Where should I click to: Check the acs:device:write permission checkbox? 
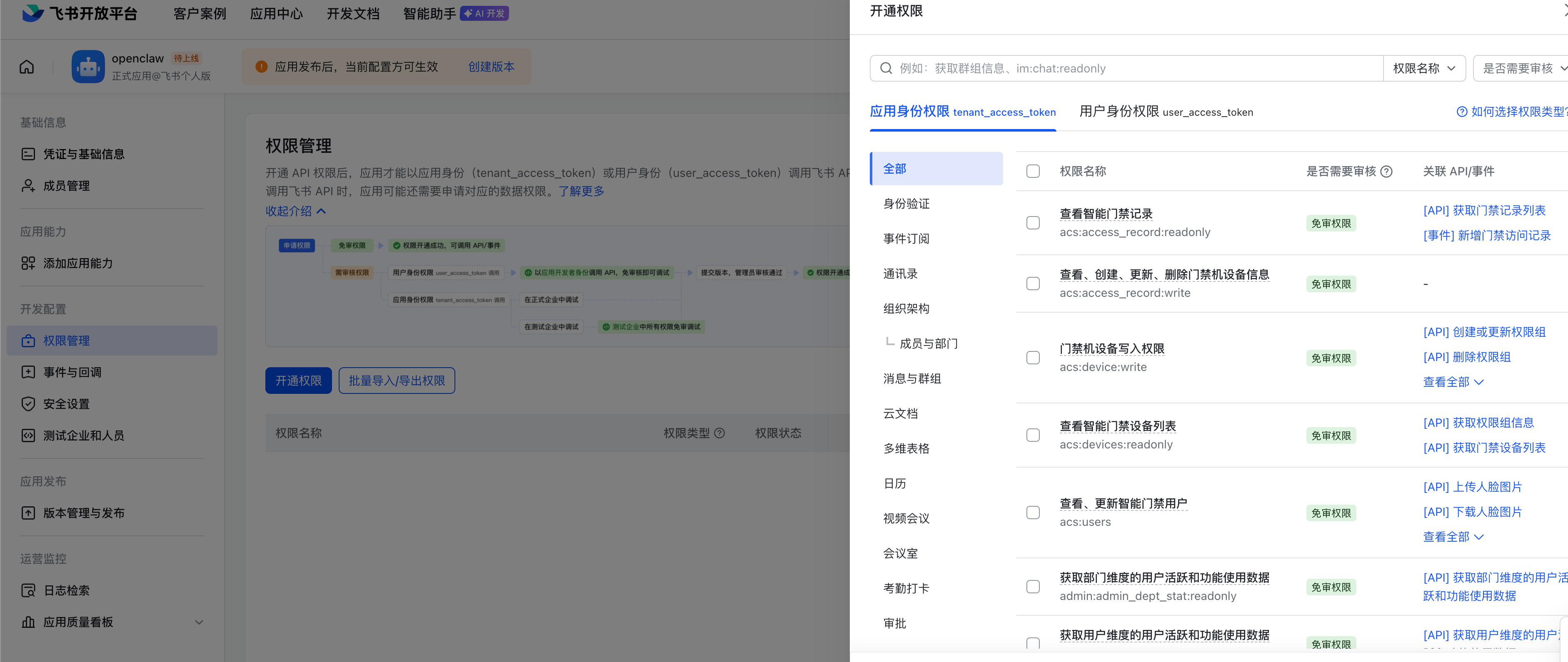point(1033,358)
